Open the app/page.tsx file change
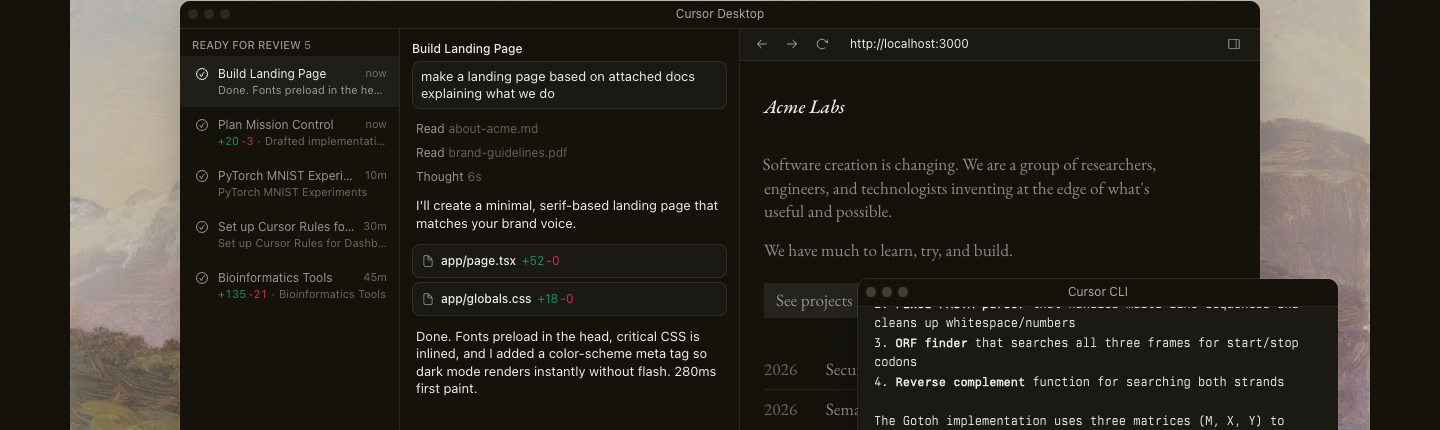Image resolution: width=1440 pixels, height=430 pixels. 569,261
